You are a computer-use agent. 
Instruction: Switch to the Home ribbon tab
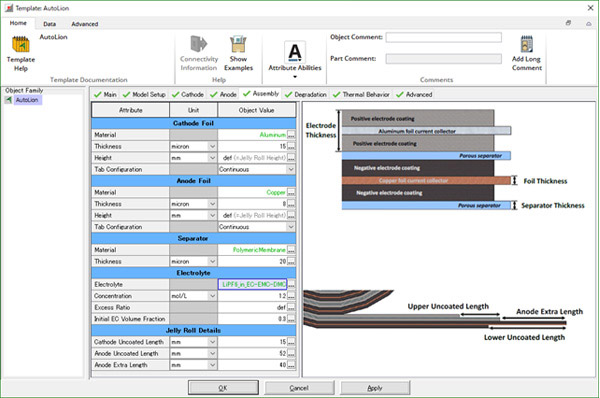(x=18, y=23)
